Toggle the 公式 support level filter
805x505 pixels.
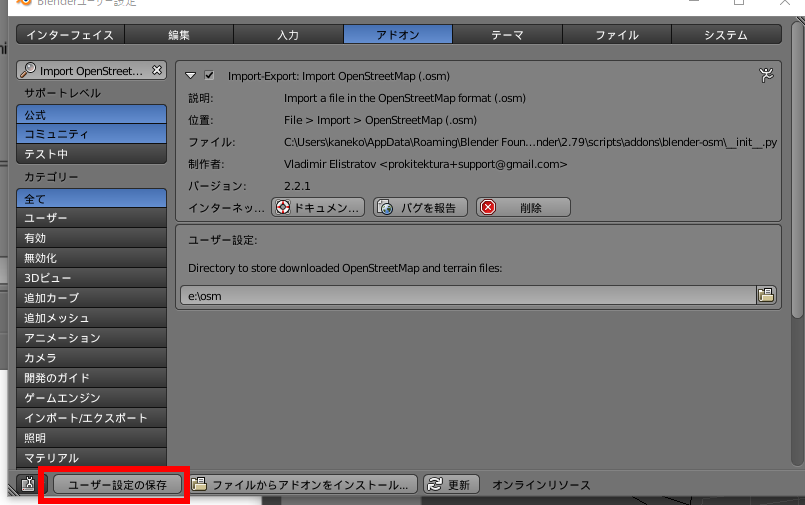pyautogui.click(x=91, y=114)
